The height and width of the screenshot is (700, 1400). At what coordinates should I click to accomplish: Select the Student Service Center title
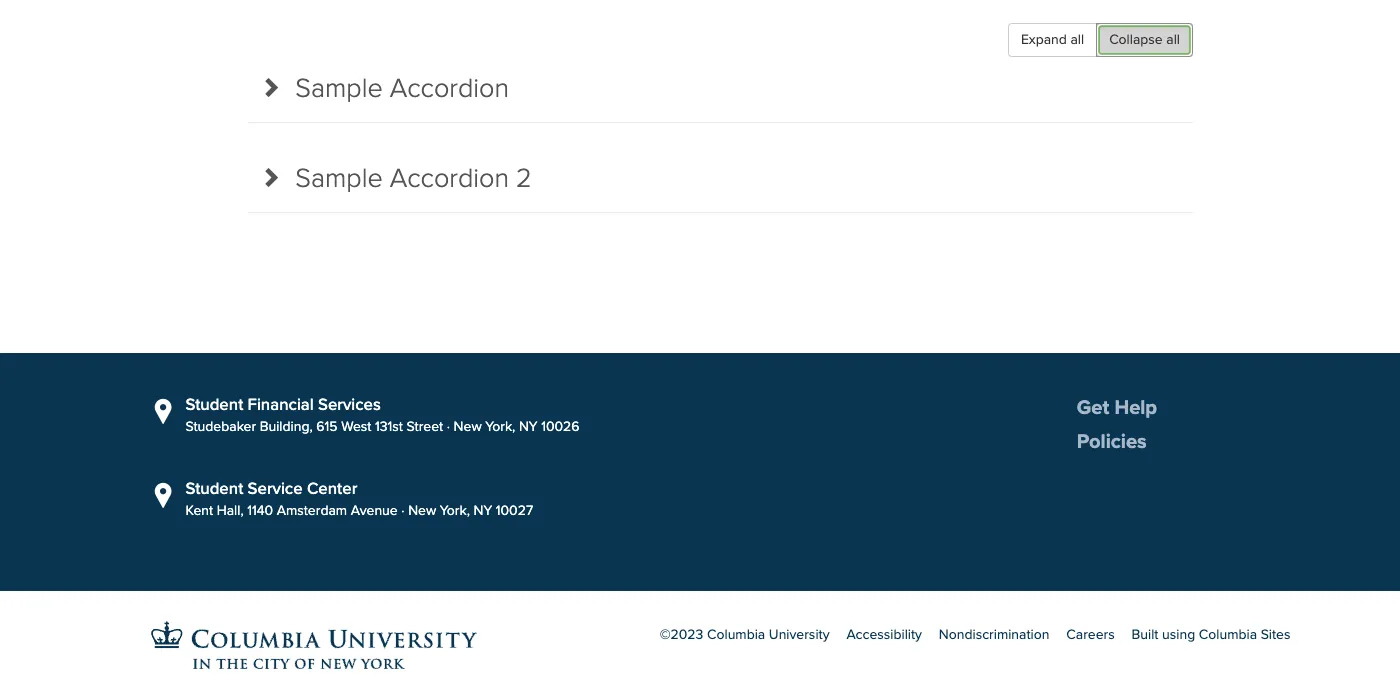pos(271,489)
